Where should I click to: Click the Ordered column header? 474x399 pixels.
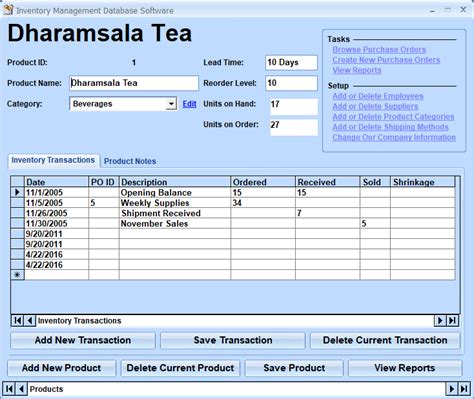coord(263,182)
